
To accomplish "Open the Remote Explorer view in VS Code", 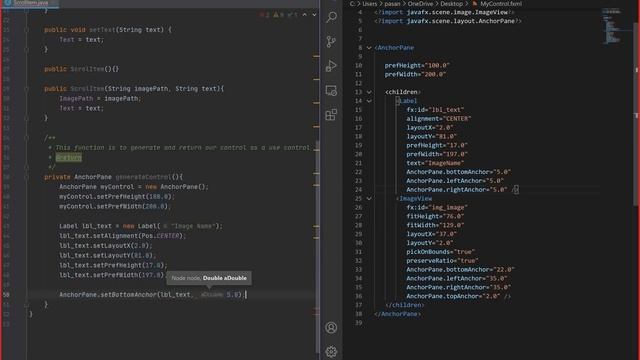I will pyautogui.click(x=331, y=90).
